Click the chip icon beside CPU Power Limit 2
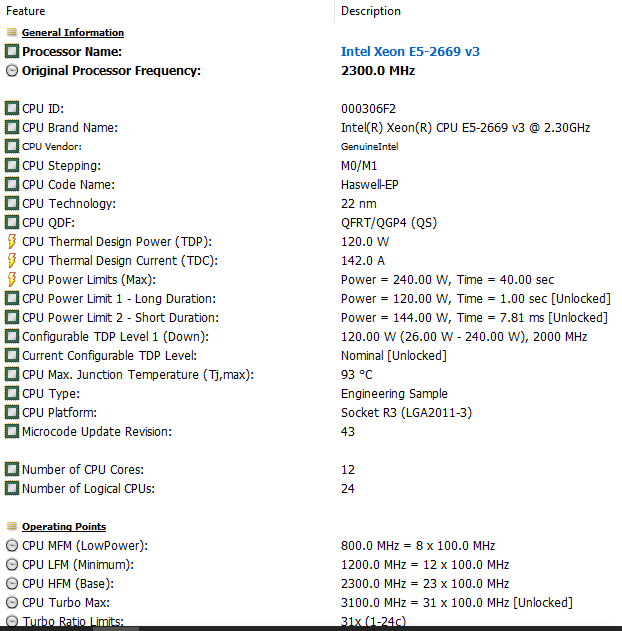Image resolution: width=622 pixels, height=631 pixels. tap(12, 317)
